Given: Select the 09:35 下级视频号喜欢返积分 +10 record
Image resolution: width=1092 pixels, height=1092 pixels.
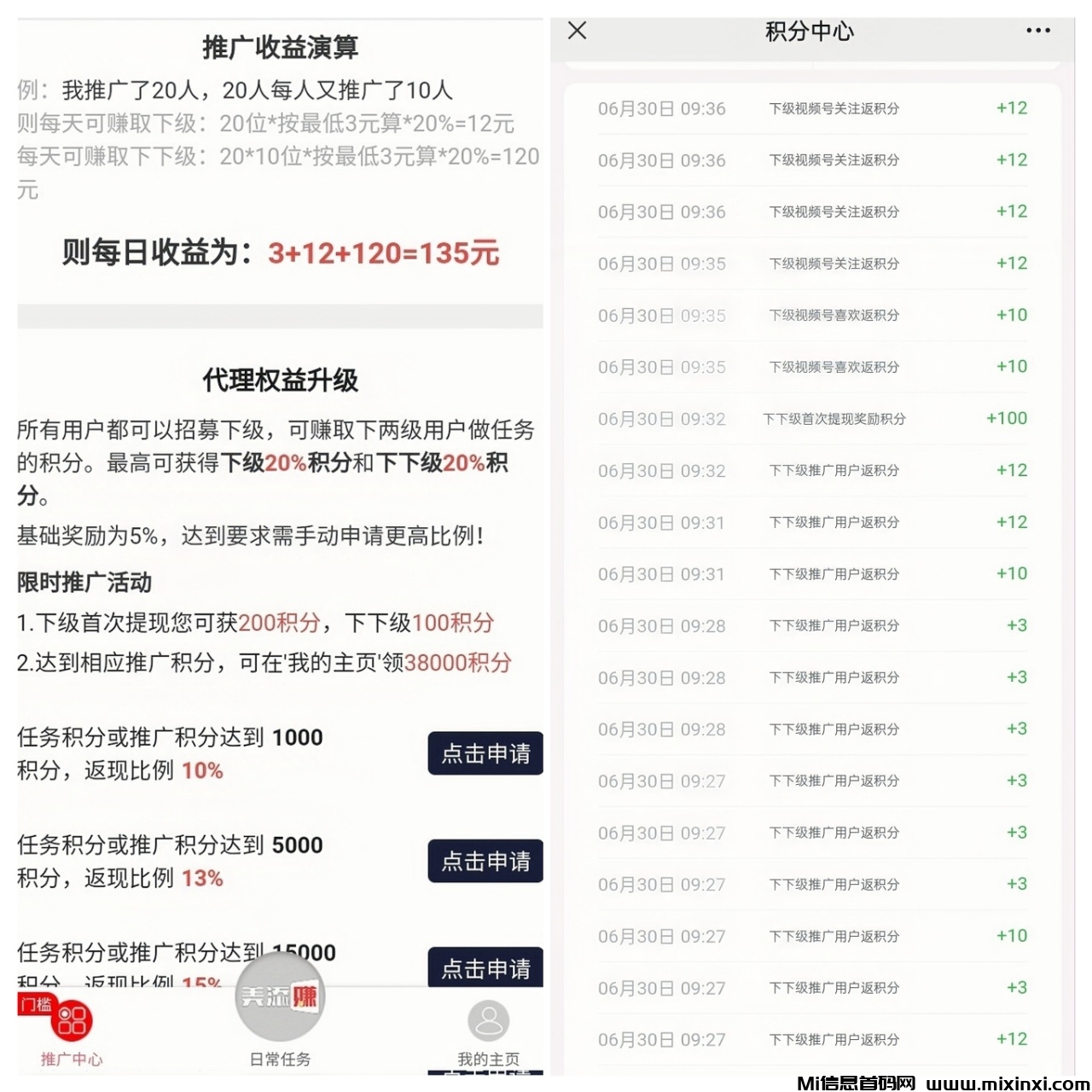Looking at the screenshot, I should 812,316.
